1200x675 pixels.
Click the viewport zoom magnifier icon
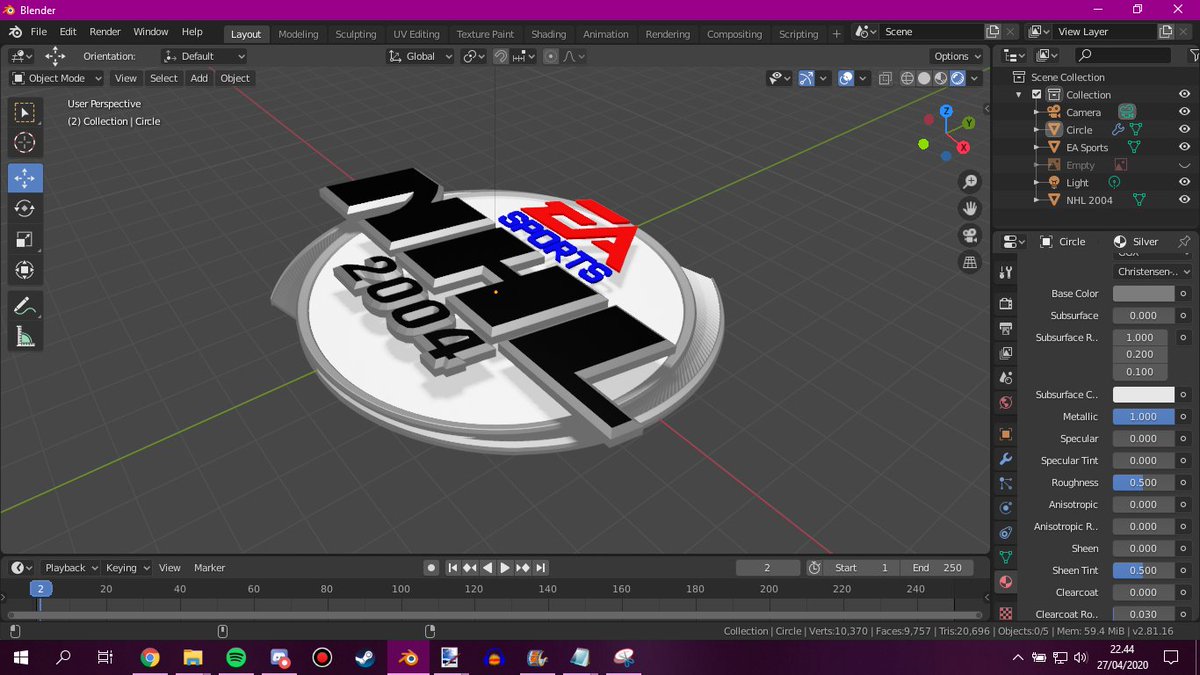[969, 182]
